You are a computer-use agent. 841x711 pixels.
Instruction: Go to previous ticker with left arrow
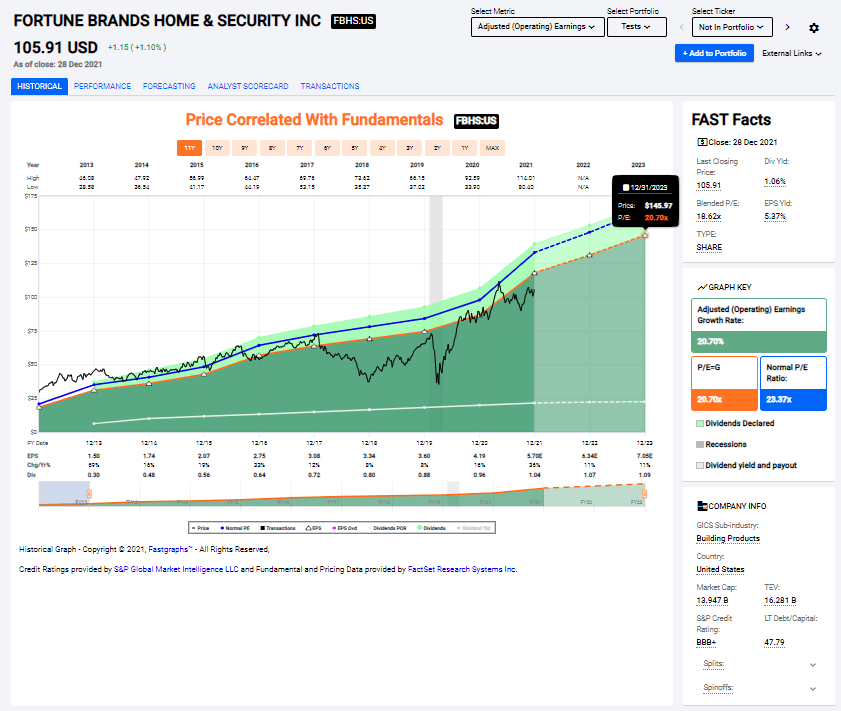(x=681, y=27)
